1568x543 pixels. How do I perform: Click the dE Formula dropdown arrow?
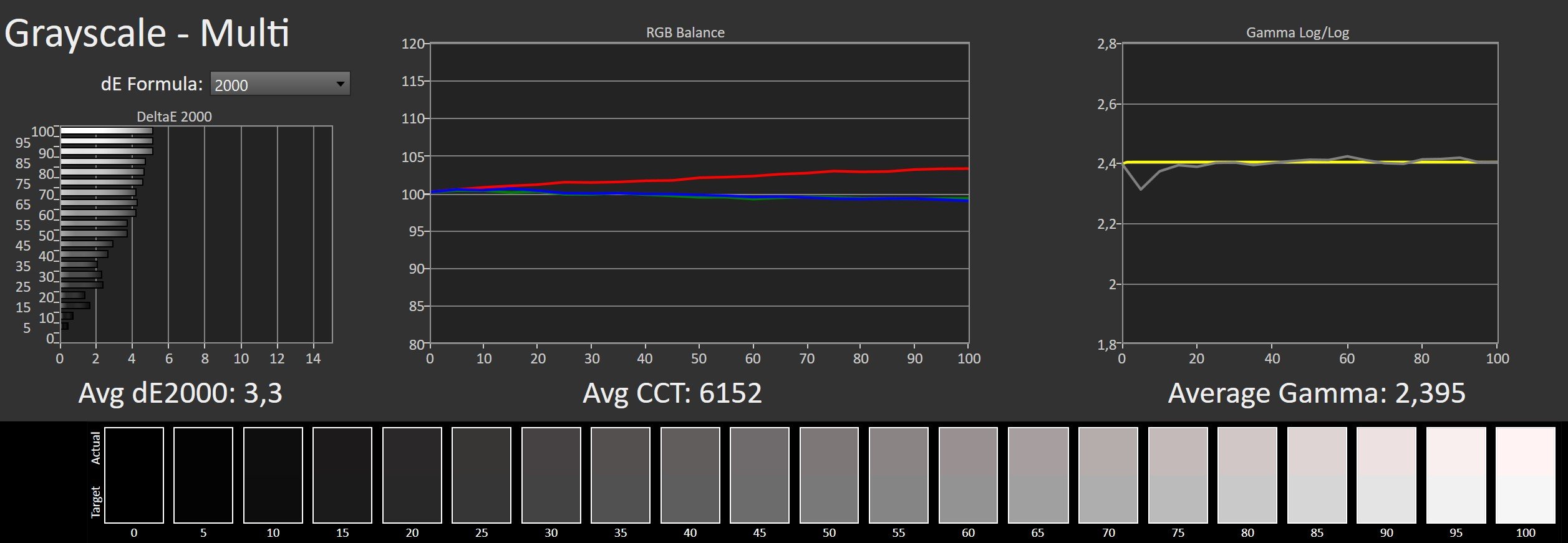coord(341,84)
